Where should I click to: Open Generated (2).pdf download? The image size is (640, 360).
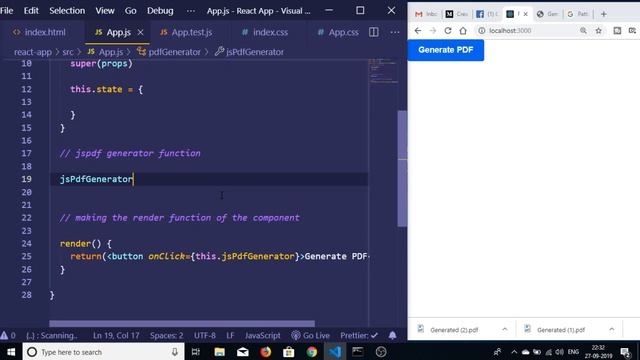coord(453,330)
